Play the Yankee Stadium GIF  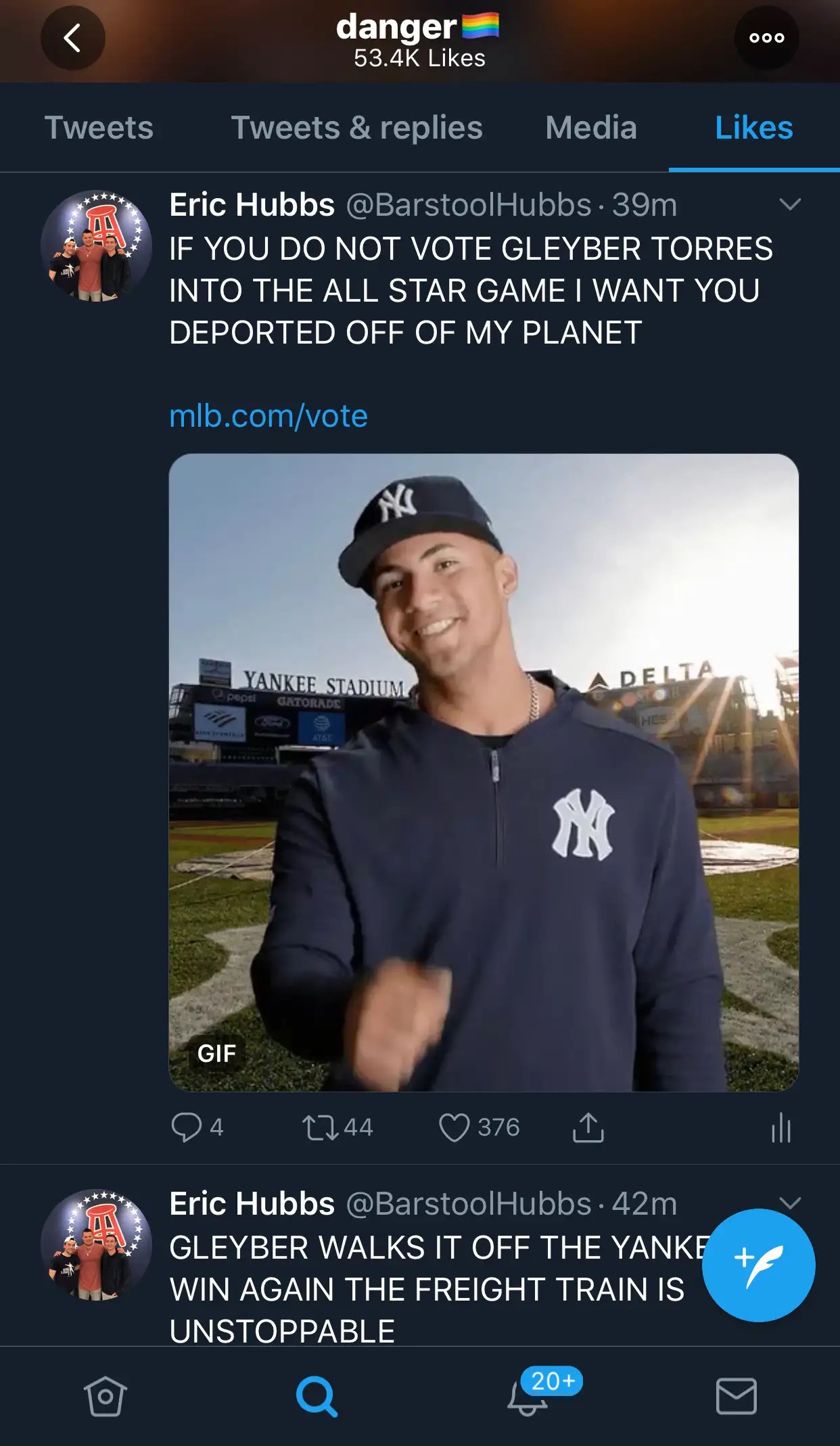[484, 772]
